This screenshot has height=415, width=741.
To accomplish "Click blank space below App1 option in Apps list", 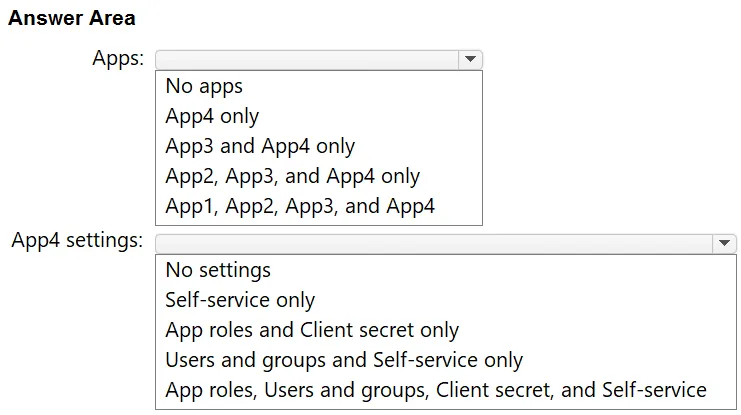I will tap(319, 221).
